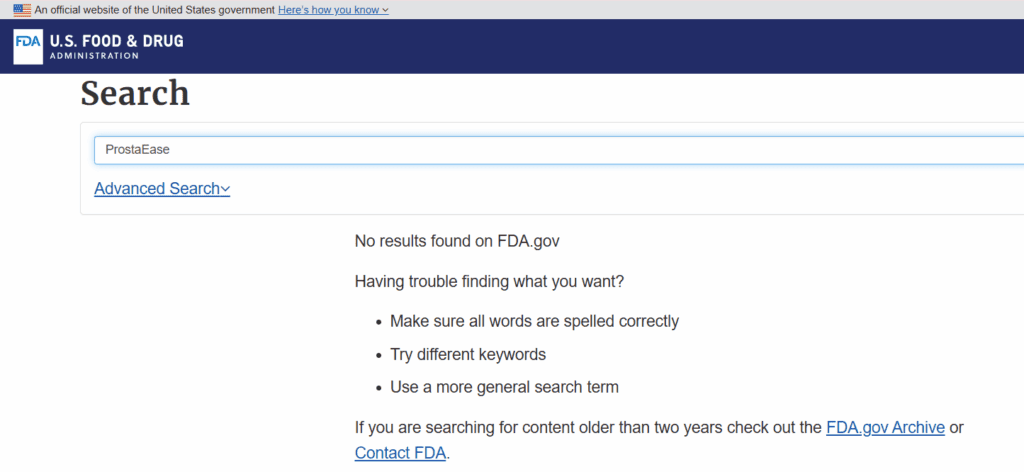Click the "Try different keywords" bullet
Image resolution: width=1024 pixels, height=472 pixels.
click(x=468, y=354)
